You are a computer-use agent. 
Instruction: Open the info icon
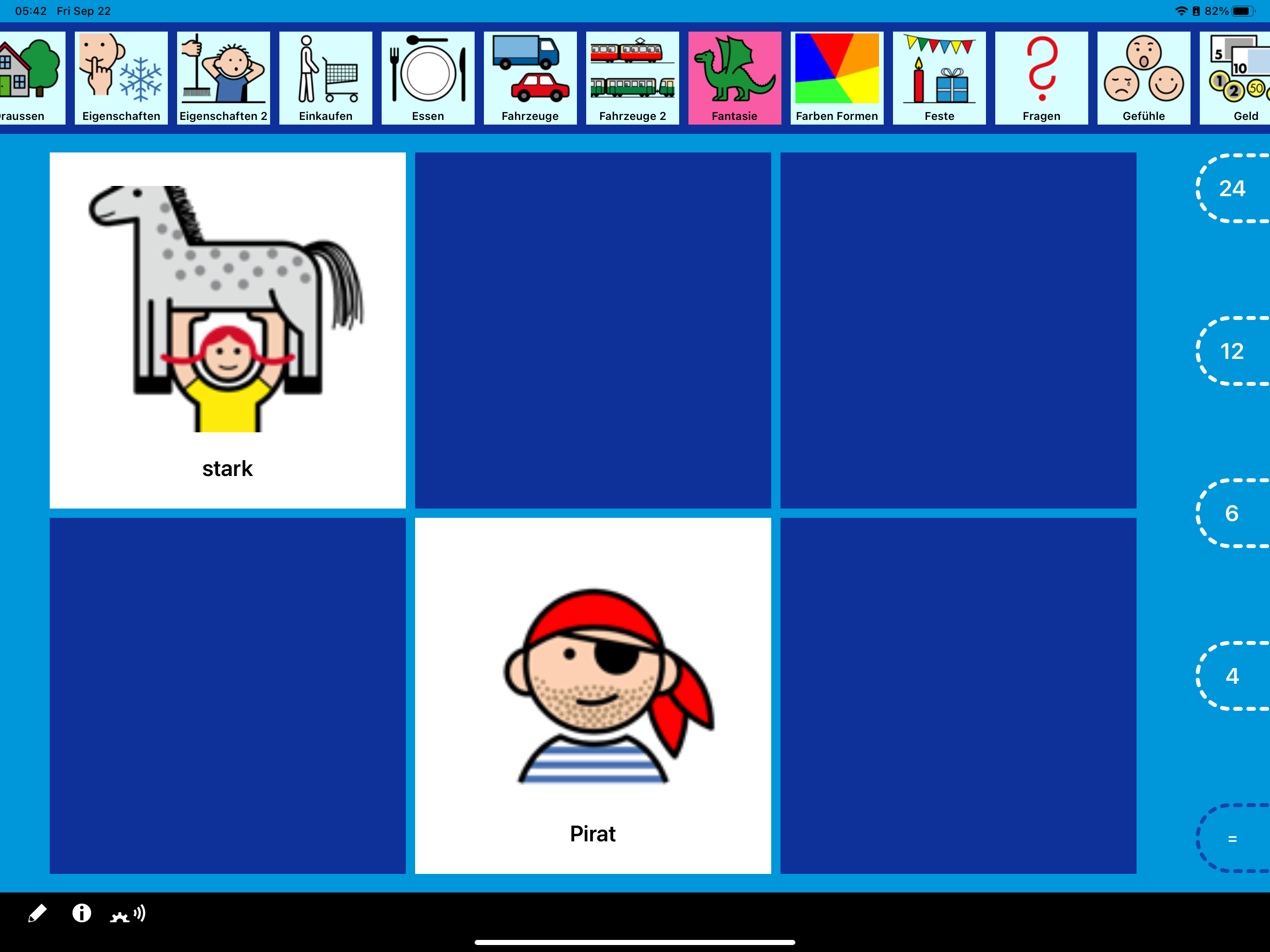pos(81,913)
